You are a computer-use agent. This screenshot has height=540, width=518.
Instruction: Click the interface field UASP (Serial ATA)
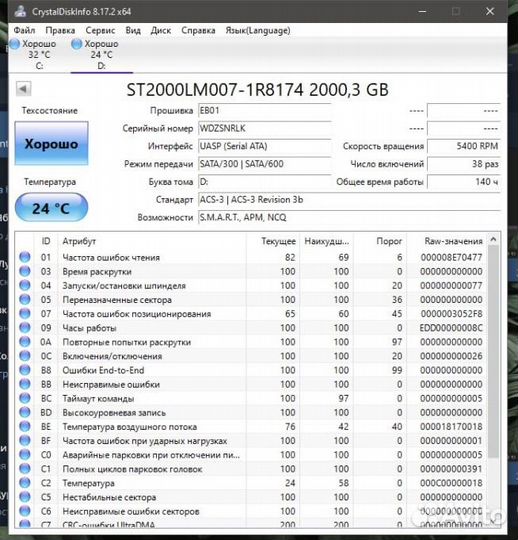[x=265, y=146]
